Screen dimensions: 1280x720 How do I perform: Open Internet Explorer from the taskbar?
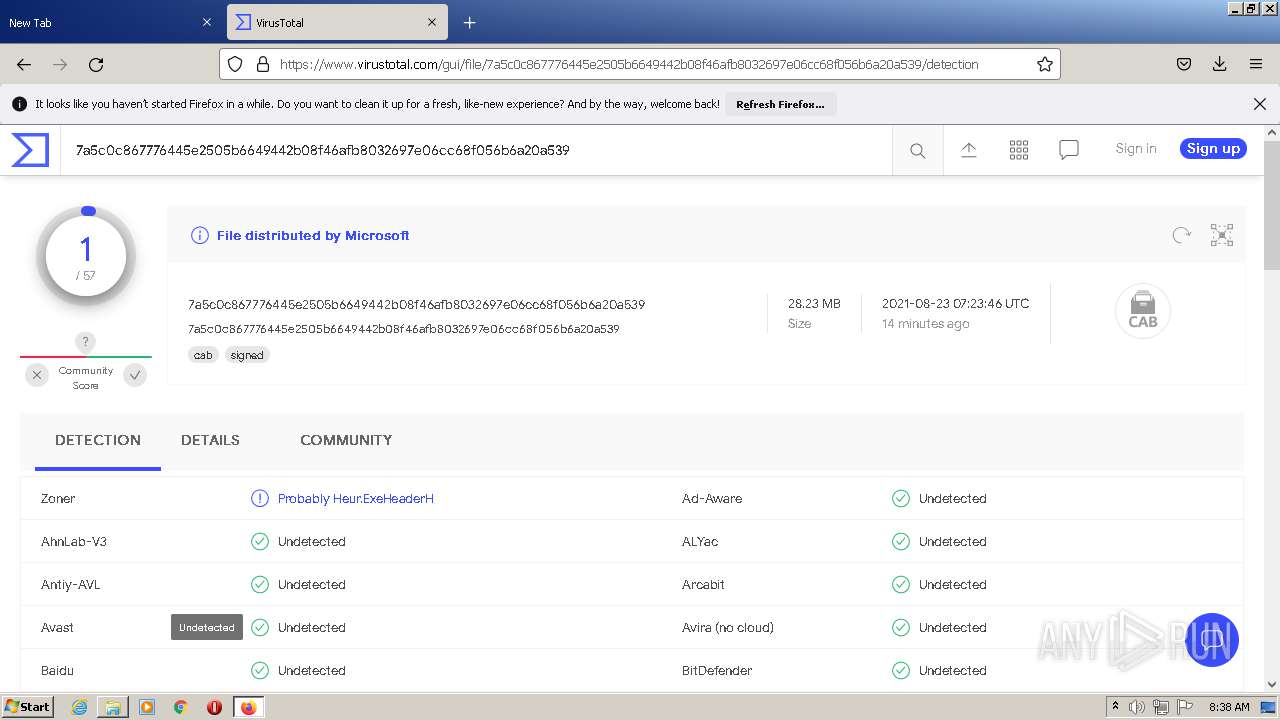79,707
